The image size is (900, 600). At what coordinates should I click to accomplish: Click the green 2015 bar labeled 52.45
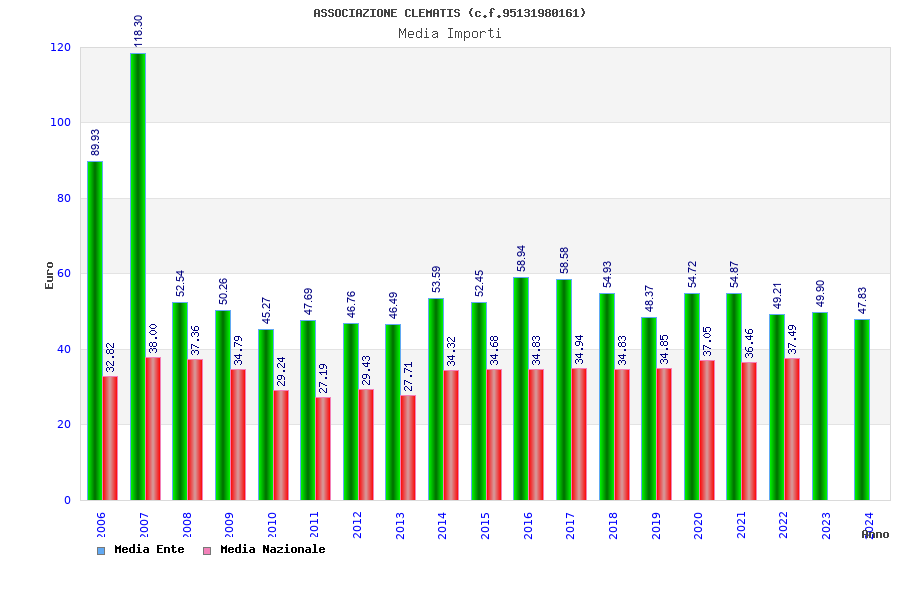(x=479, y=401)
